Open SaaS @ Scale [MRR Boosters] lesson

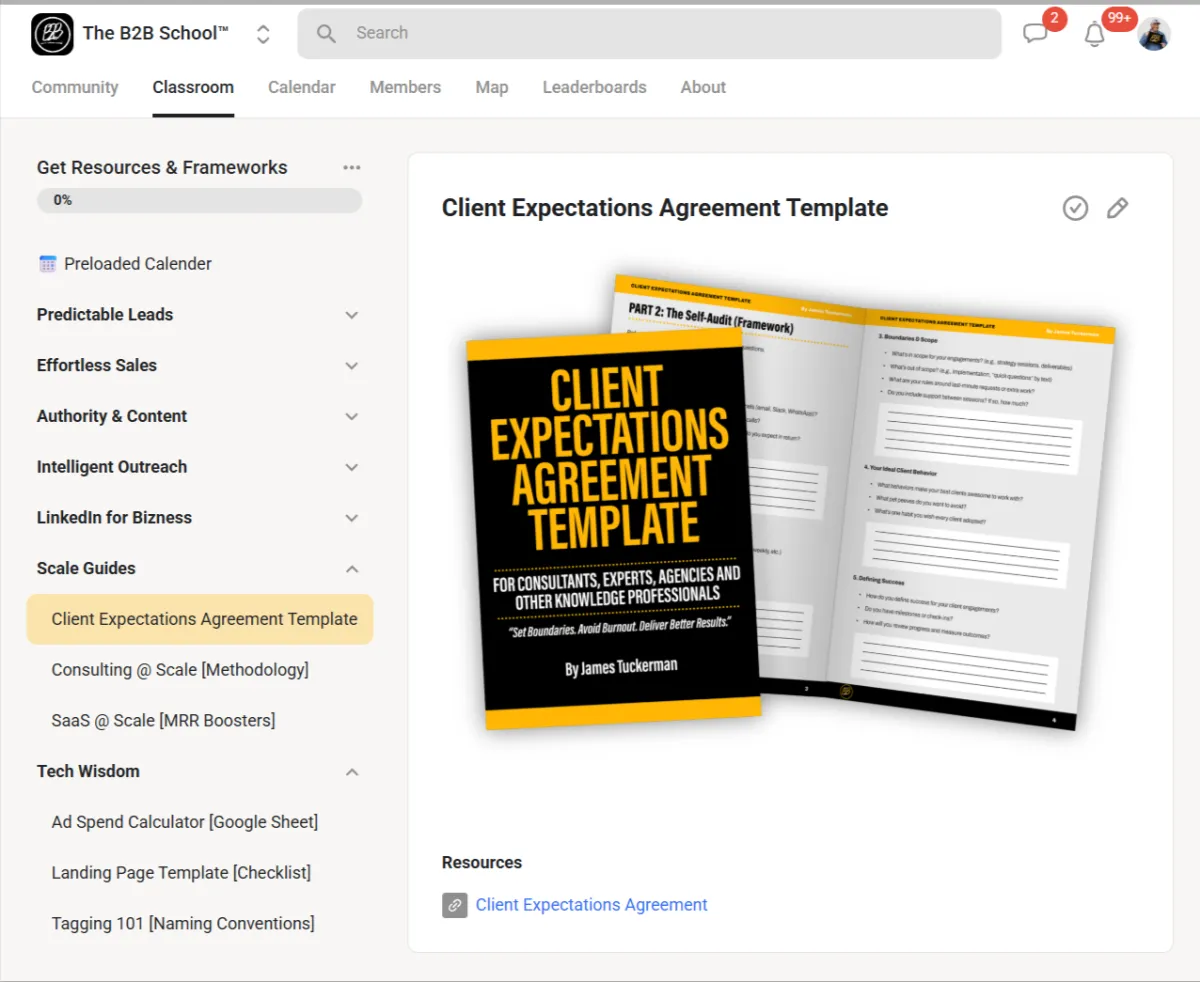163,721
